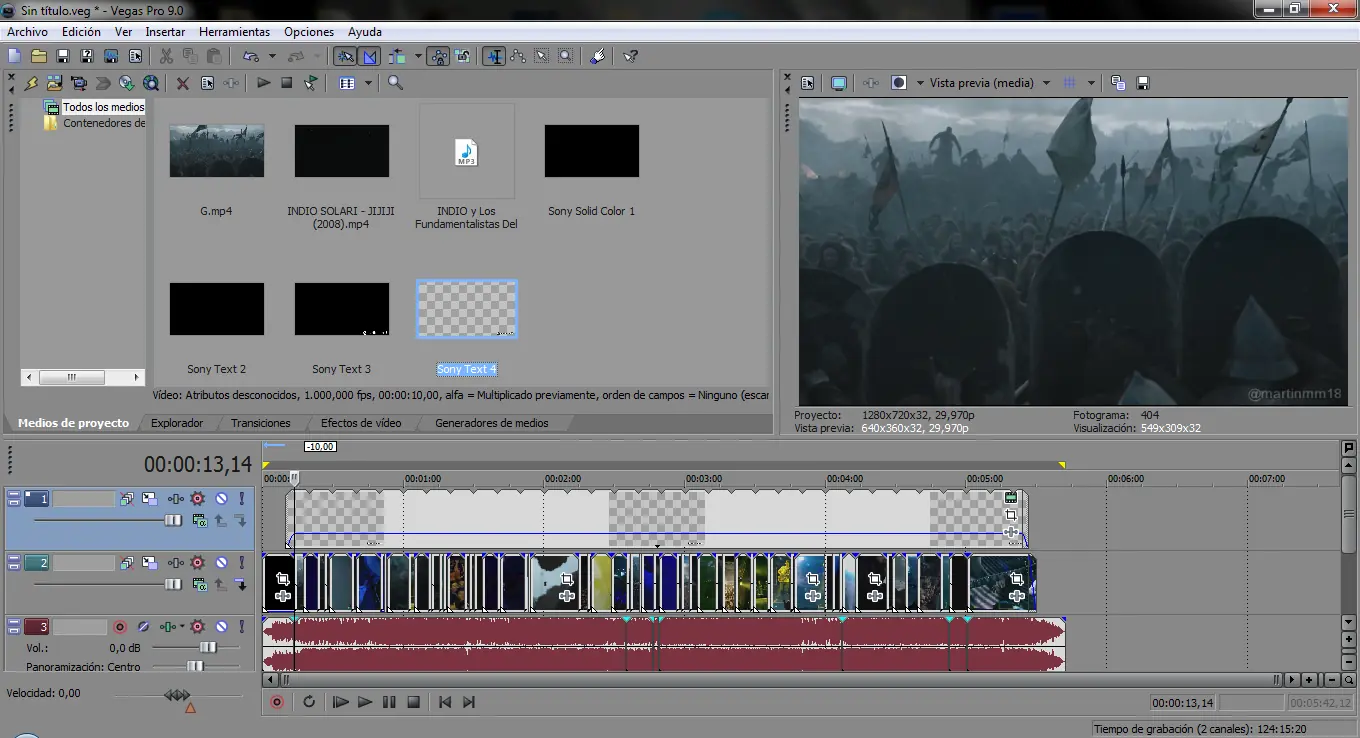Toggle Loop Playback button
This screenshot has height=738, width=1360.
click(x=309, y=702)
